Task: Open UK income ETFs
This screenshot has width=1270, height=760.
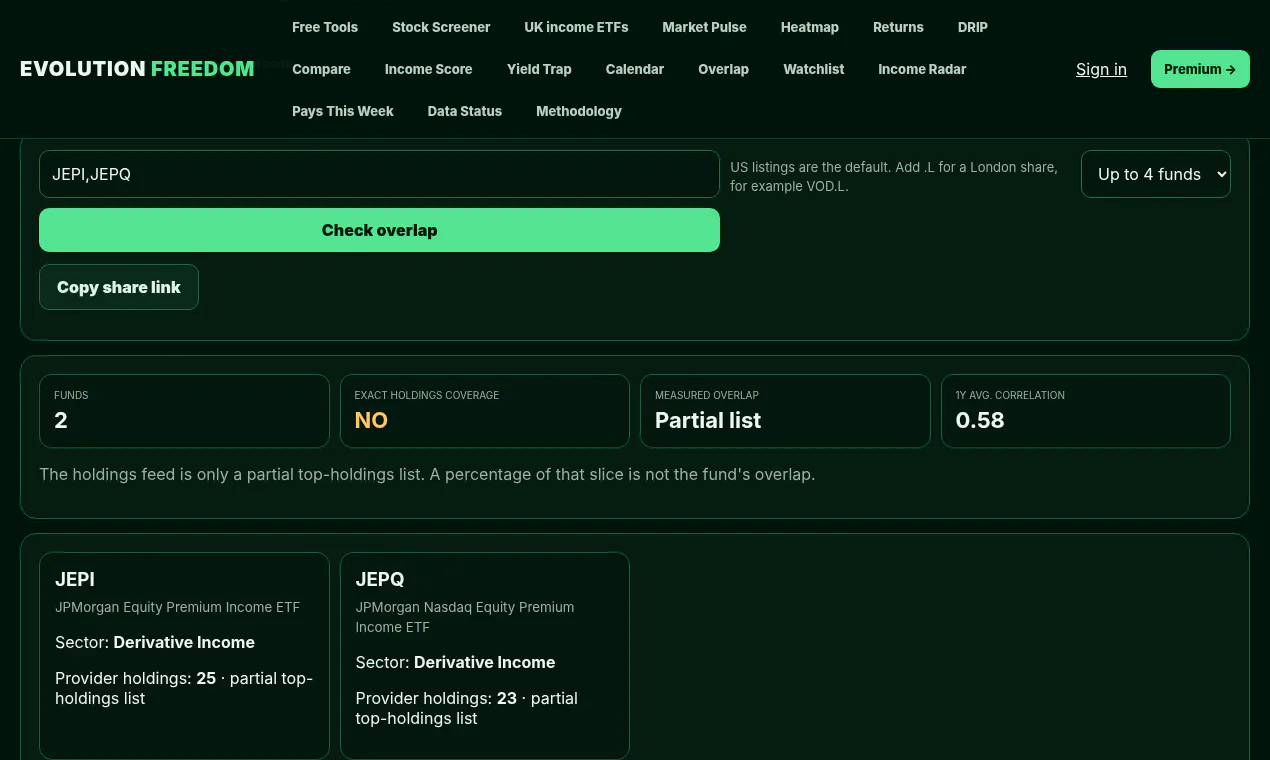Action: [x=576, y=27]
